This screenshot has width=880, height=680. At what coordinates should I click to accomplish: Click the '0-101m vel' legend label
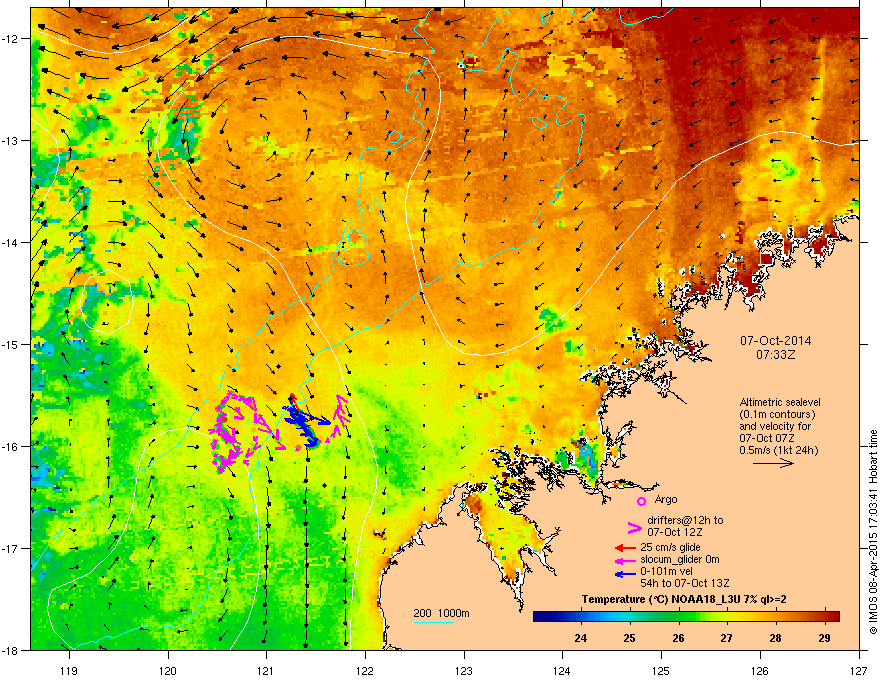pos(664,571)
